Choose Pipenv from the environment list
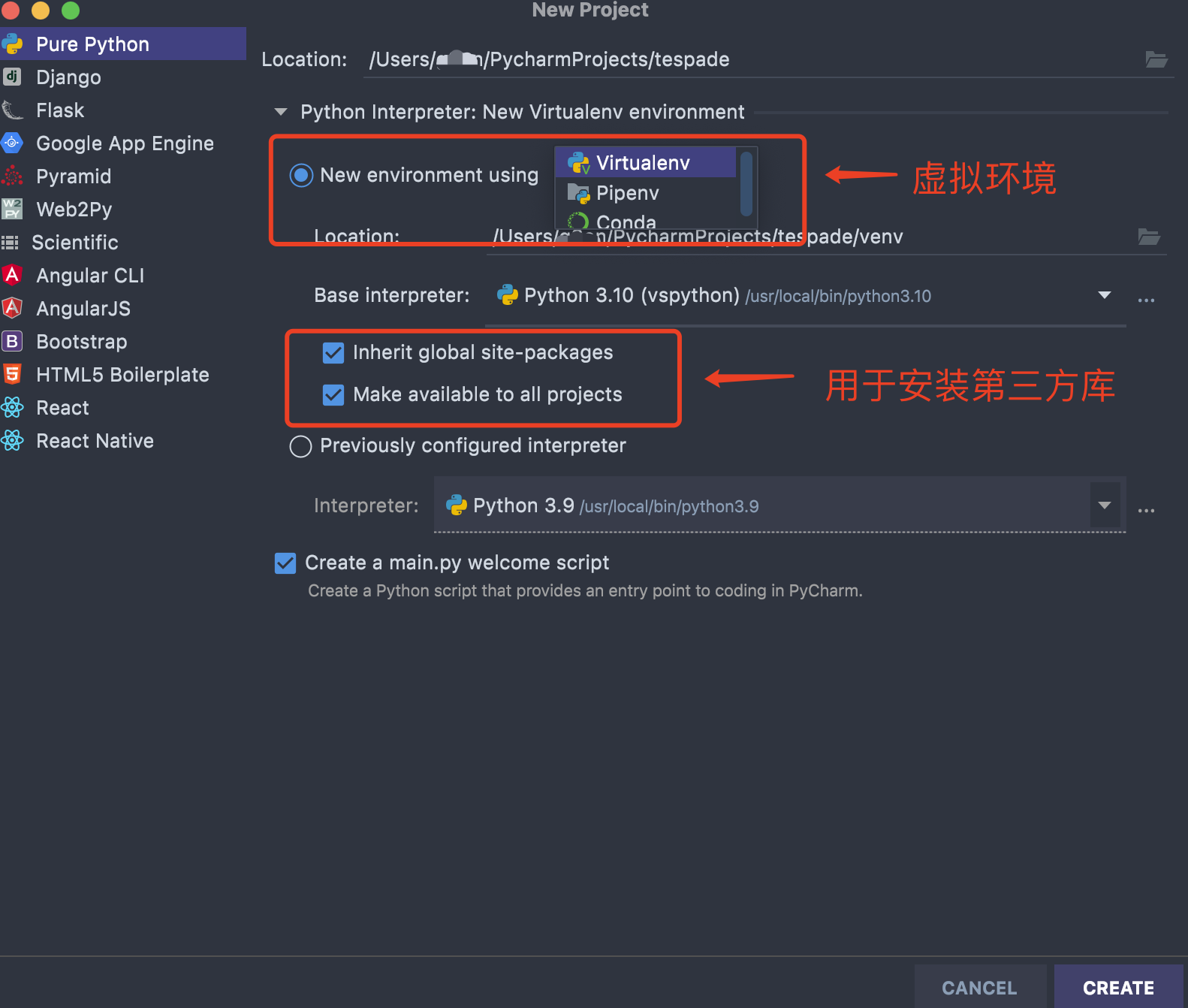 [x=628, y=193]
